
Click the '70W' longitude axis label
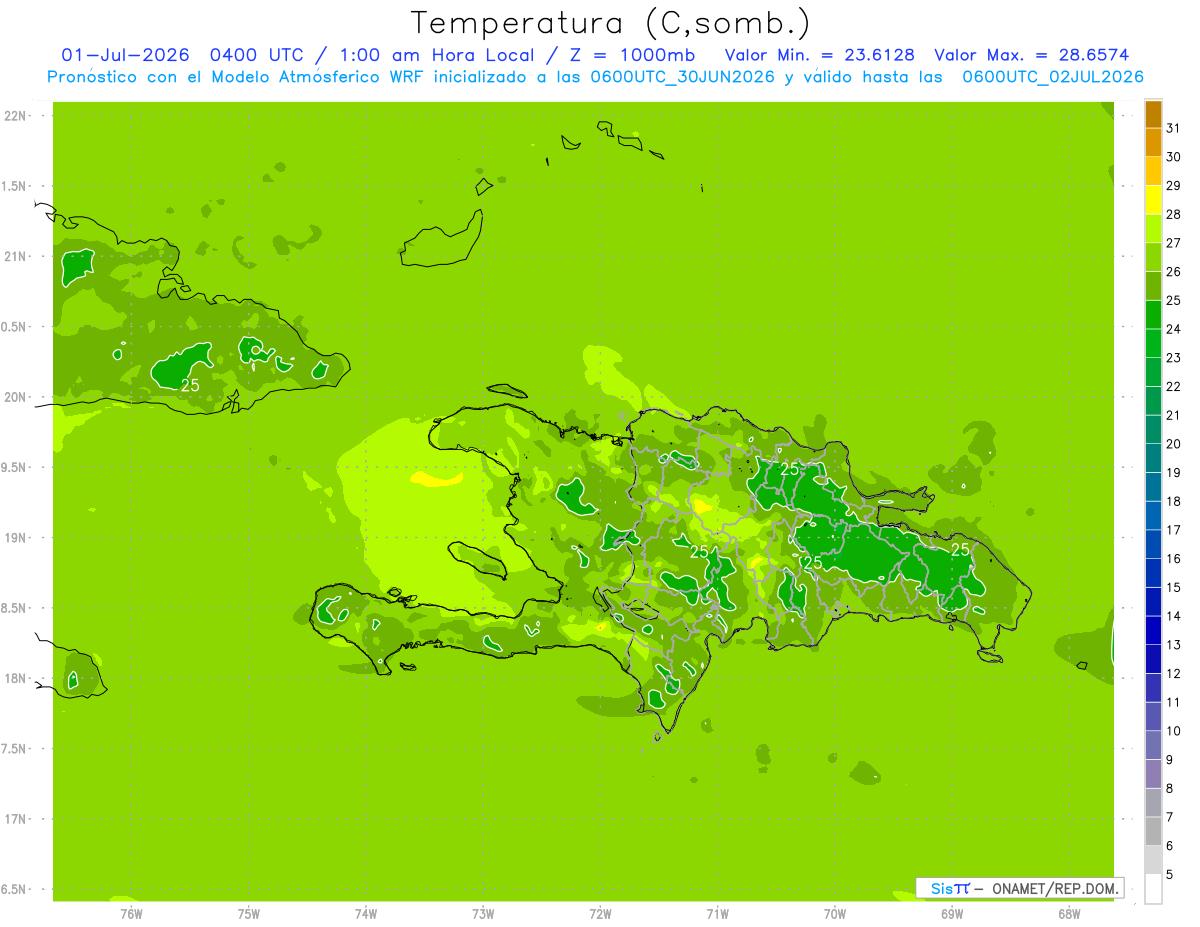[x=835, y=914]
